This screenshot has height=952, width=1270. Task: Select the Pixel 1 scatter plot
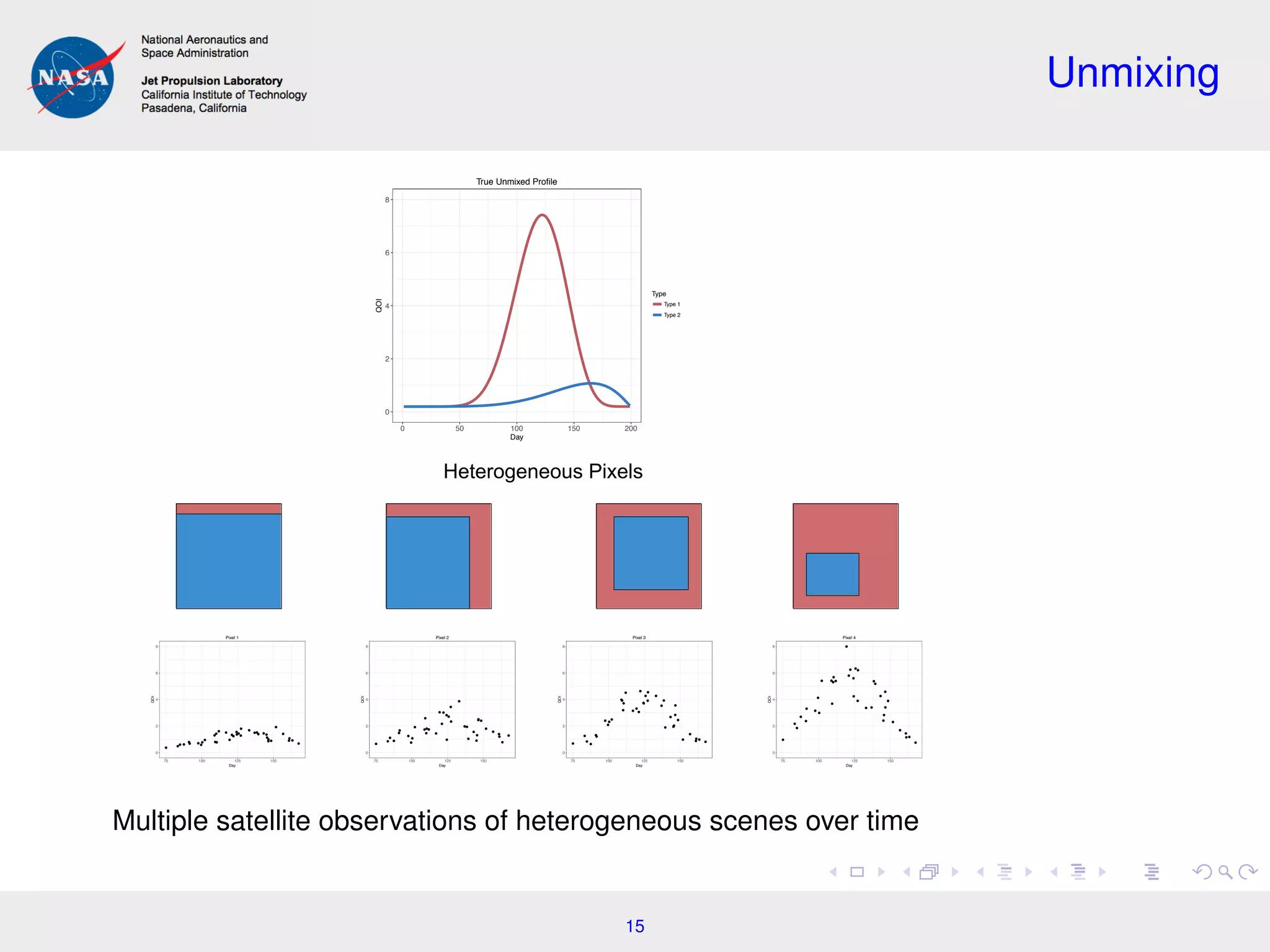[232, 699]
